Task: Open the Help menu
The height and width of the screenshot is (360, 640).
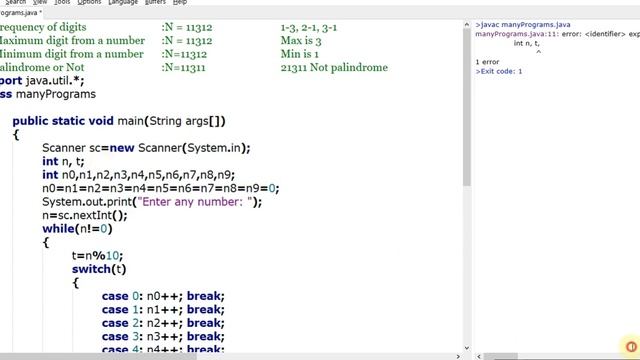Action: tap(180, 2)
